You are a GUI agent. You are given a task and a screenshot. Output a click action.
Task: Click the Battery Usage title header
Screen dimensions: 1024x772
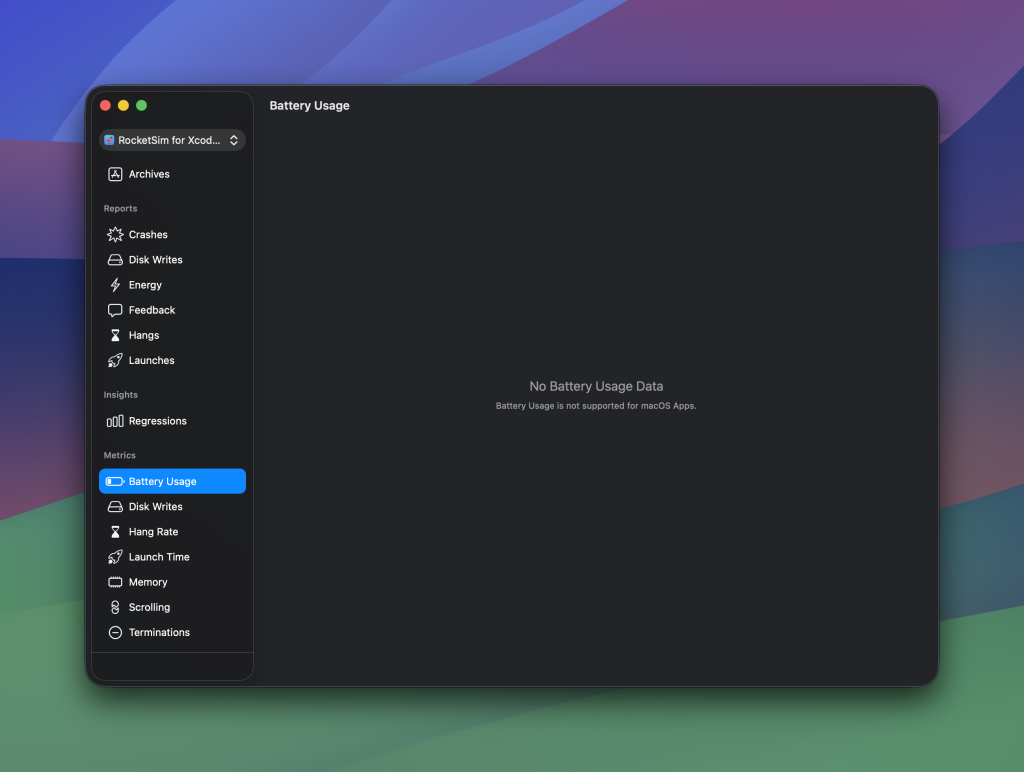(309, 105)
